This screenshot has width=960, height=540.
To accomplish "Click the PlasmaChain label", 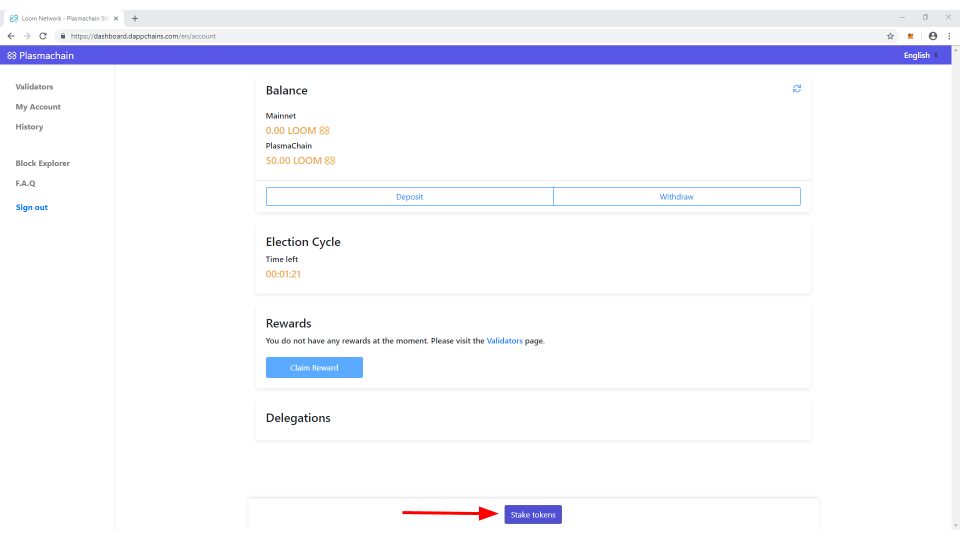I will pos(289,146).
